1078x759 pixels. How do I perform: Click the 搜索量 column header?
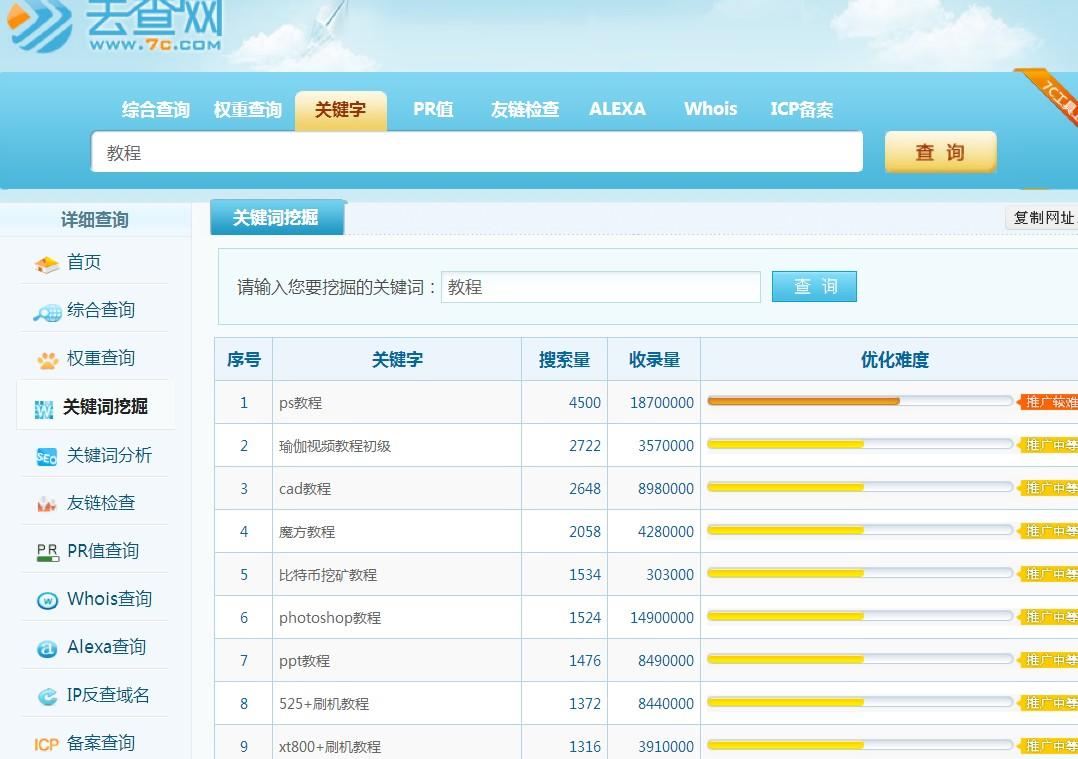(x=564, y=360)
